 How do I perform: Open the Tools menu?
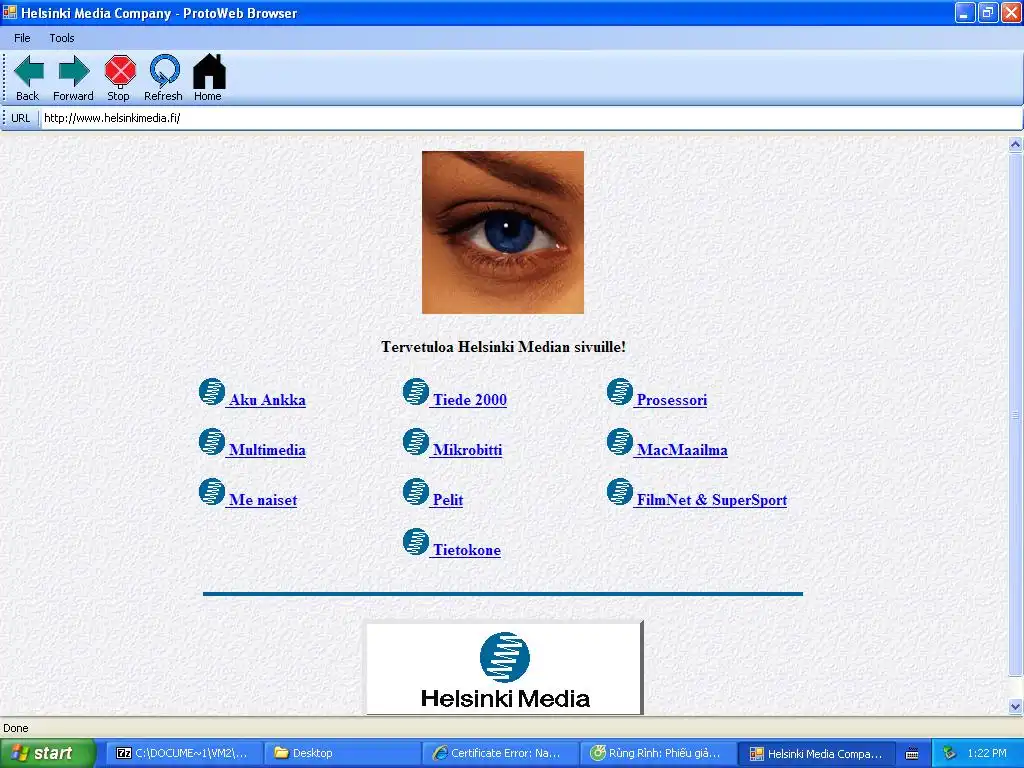click(x=62, y=38)
